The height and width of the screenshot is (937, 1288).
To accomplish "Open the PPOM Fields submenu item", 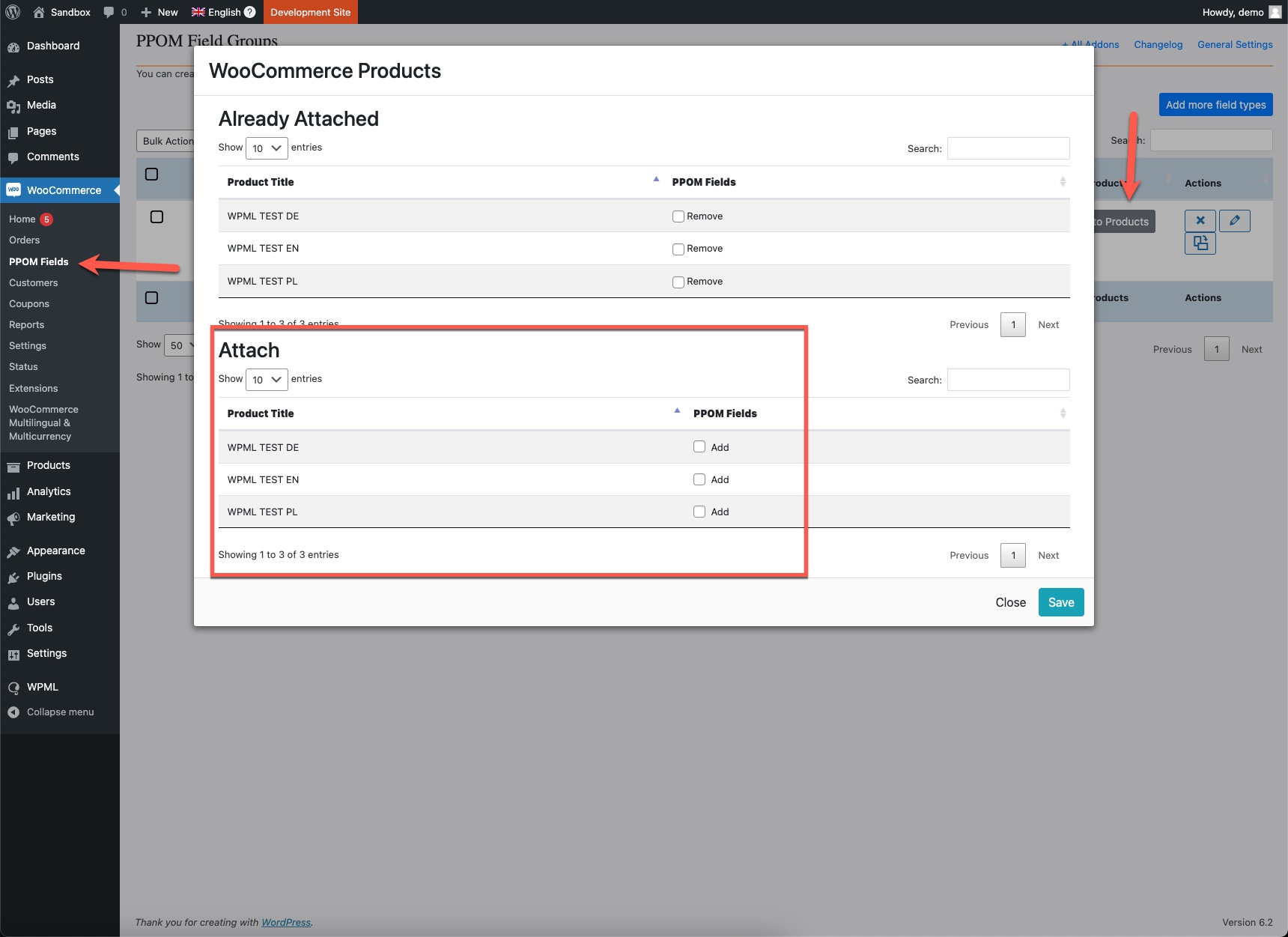I will [x=39, y=261].
